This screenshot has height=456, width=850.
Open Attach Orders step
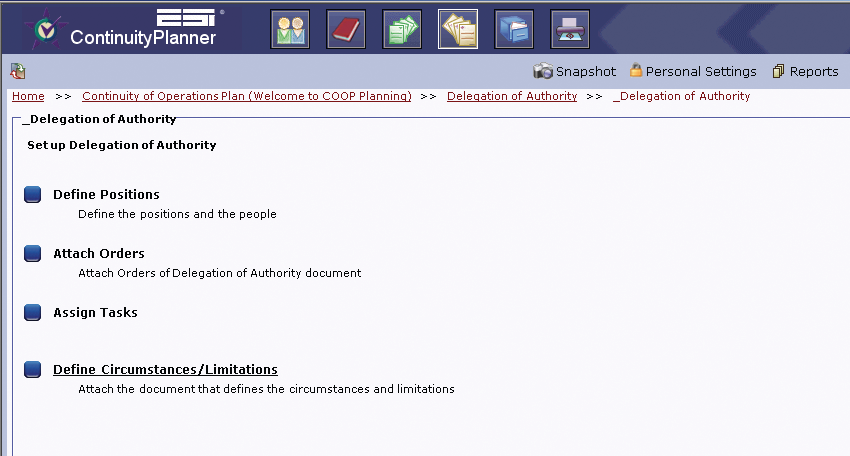[99, 254]
